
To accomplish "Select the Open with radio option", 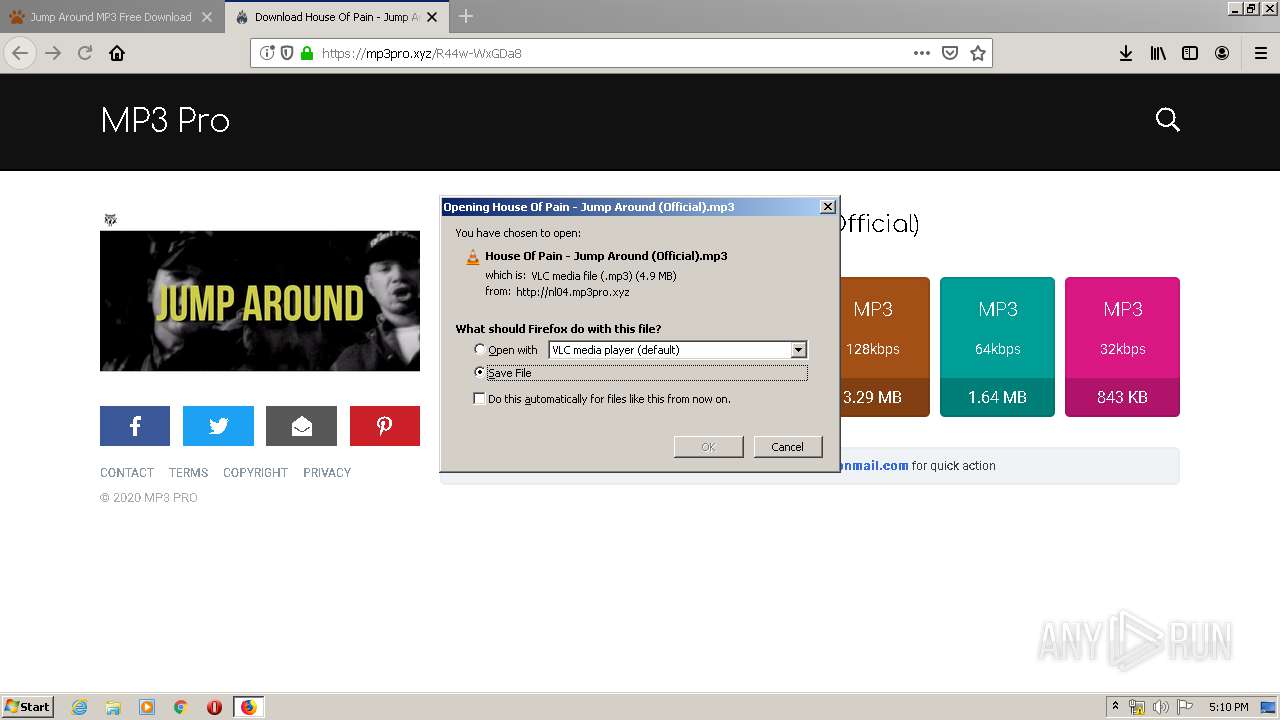I will tap(480, 349).
